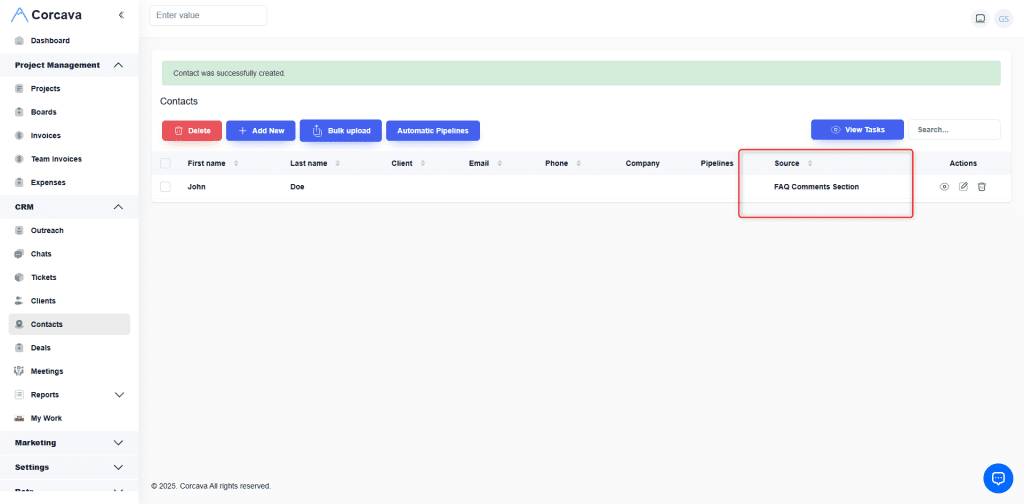
Task: Click the Invoices icon in the sidebar
Action: 19,136
